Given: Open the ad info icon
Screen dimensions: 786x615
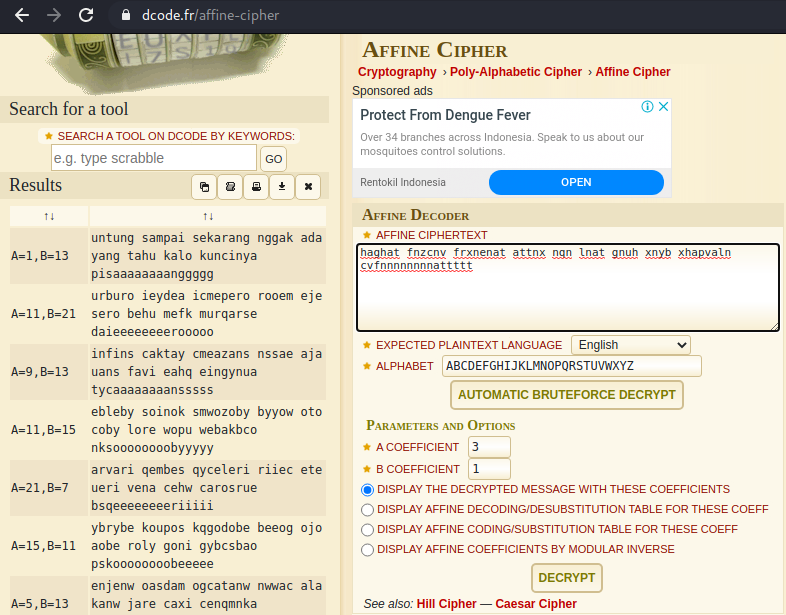Looking at the screenshot, I should pos(647,107).
